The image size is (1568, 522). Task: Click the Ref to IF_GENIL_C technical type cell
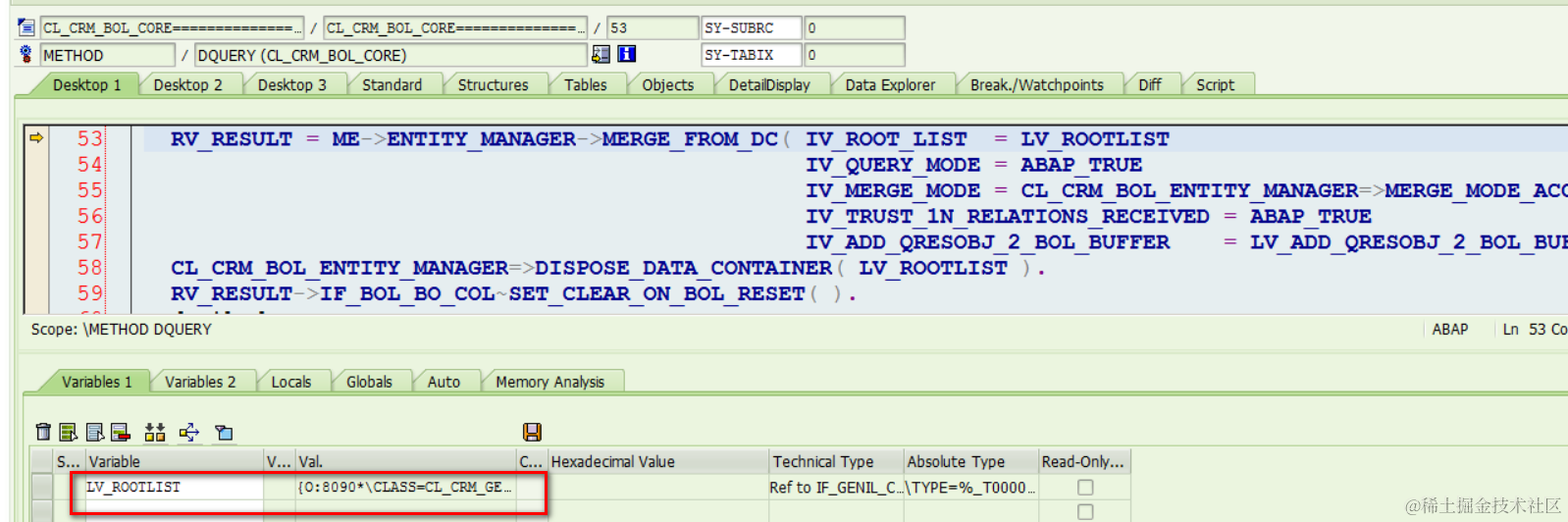point(835,487)
